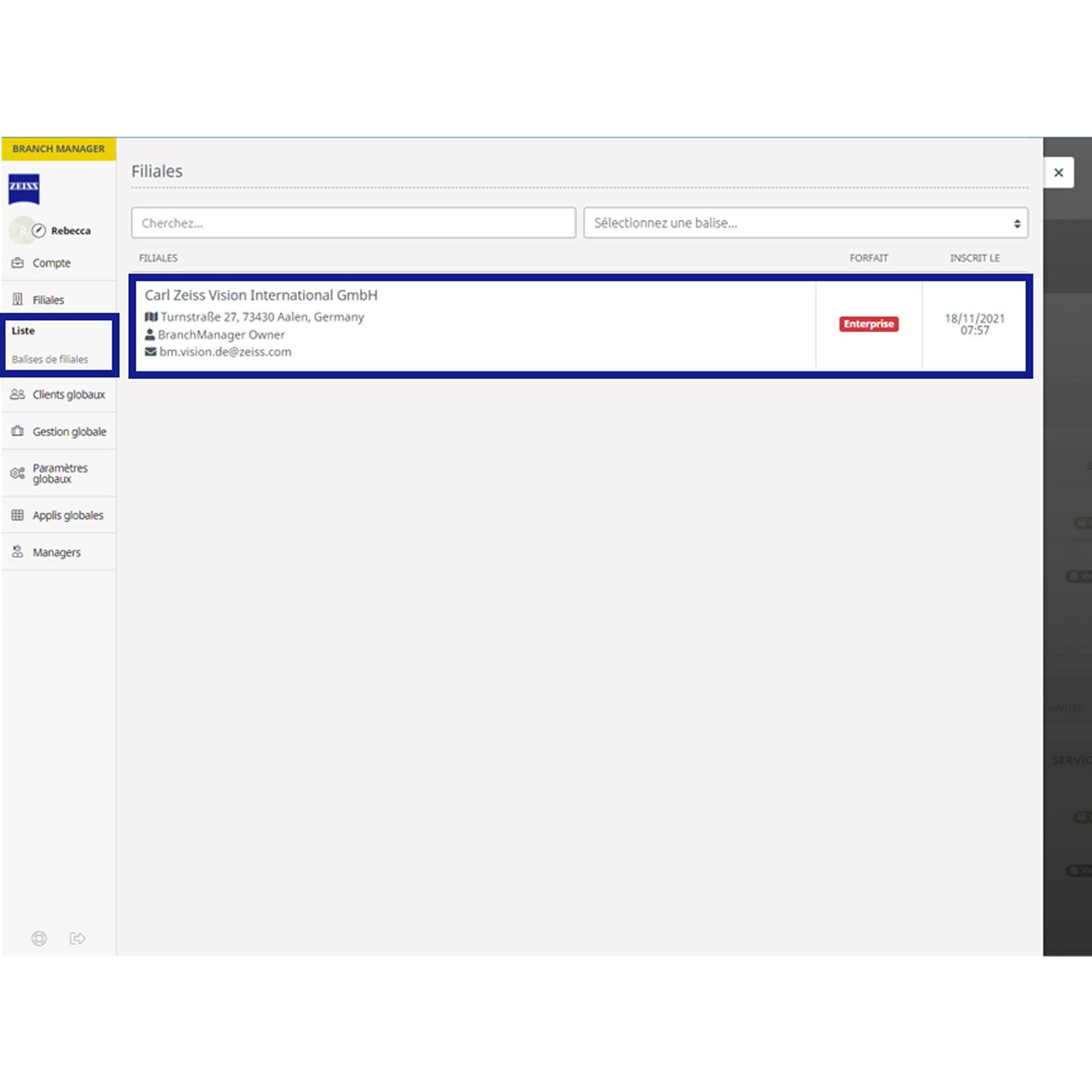The width and height of the screenshot is (1092, 1092).
Task: Click the Rebecca user name
Action: point(71,231)
